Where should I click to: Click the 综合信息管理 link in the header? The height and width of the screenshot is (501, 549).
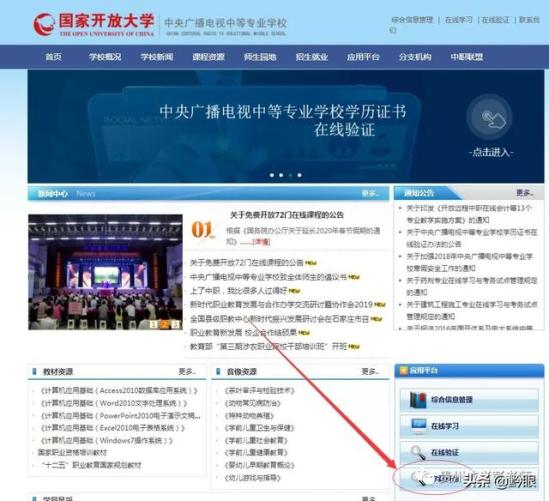(x=412, y=20)
